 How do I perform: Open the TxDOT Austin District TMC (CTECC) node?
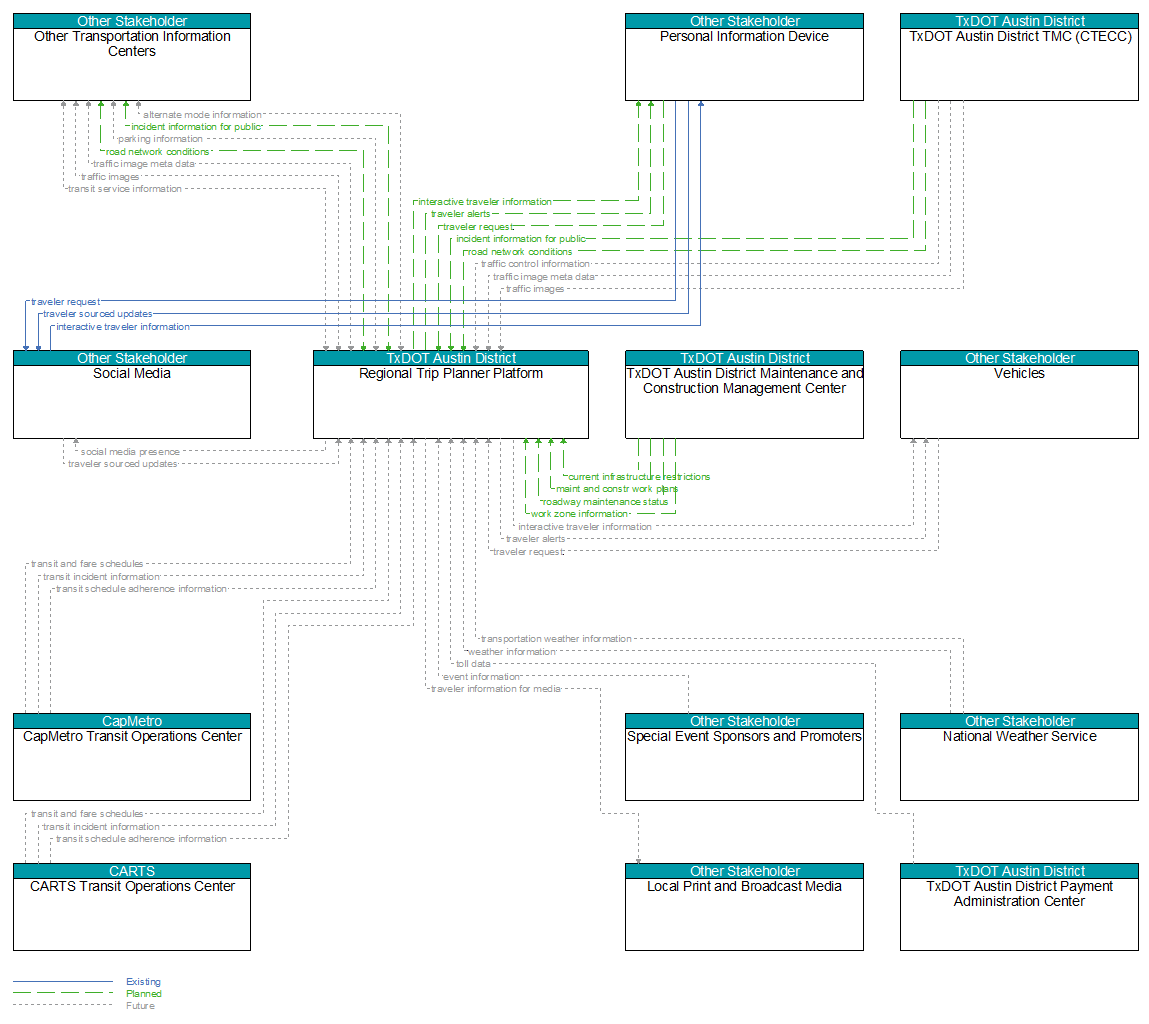(1019, 57)
